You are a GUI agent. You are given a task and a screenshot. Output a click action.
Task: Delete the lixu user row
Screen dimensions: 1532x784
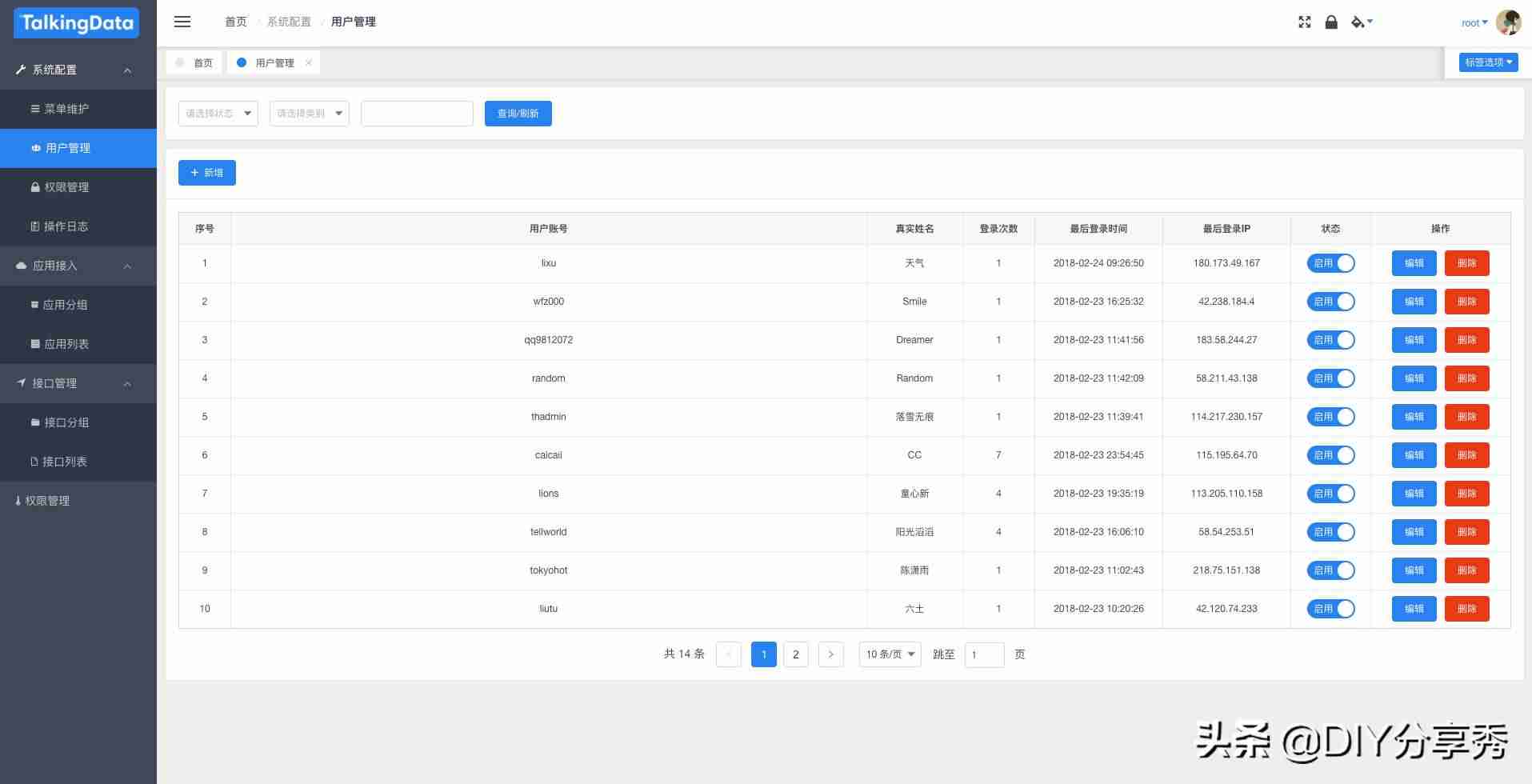tap(1467, 263)
